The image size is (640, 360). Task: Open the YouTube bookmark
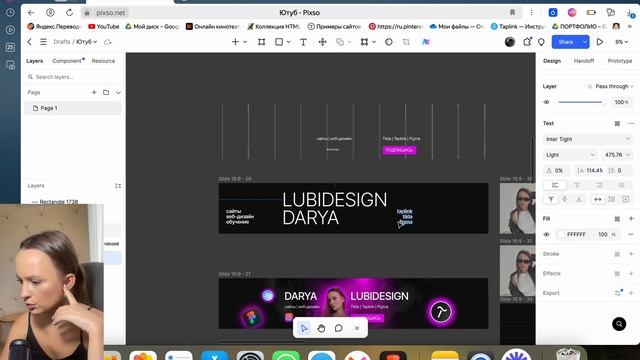(103, 27)
